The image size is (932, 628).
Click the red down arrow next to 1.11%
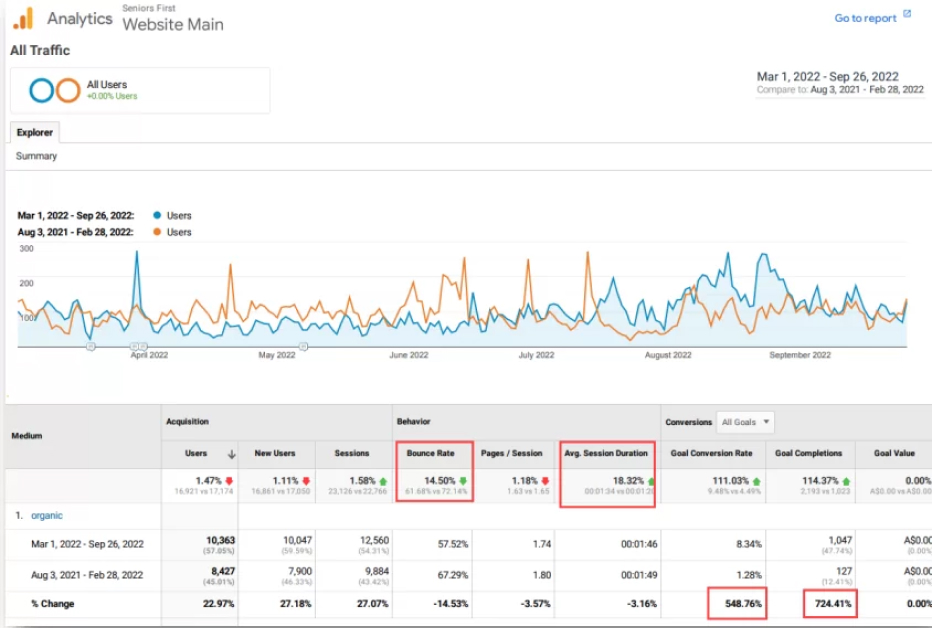[306, 481]
